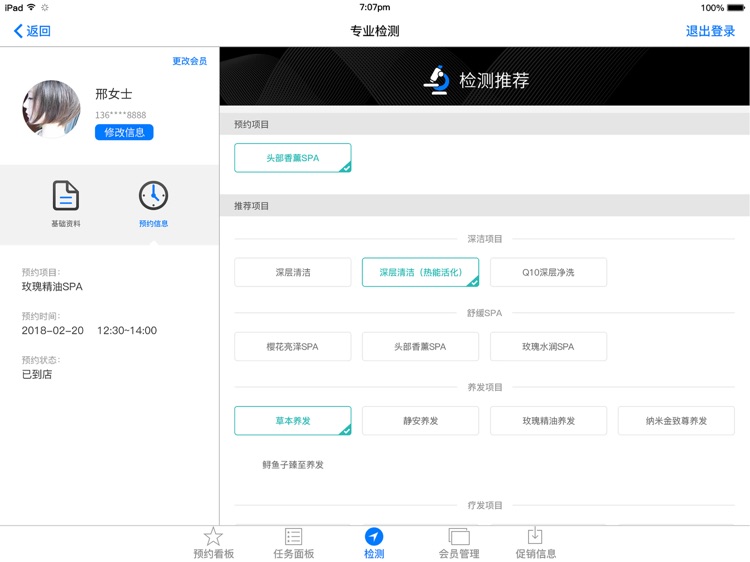Tap the 推荐项目 section header
The height and width of the screenshot is (562, 750).
pyautogui.click(x=485, y=206)
